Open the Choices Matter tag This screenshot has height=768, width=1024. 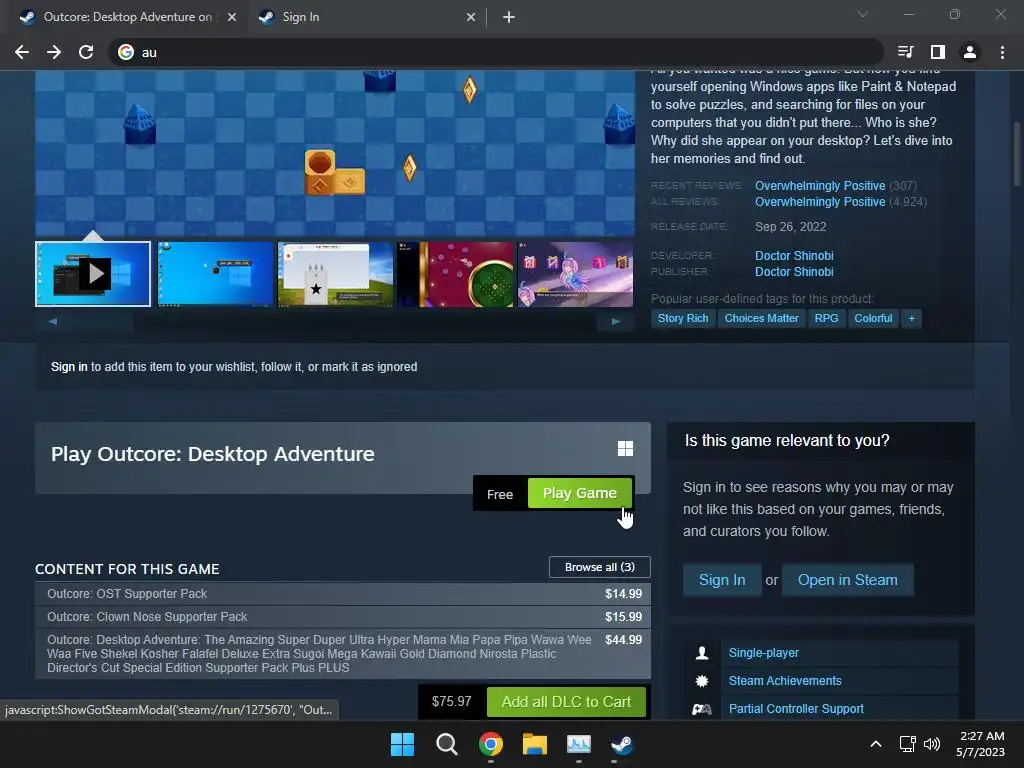pyautogui.click(x=761, y=318)
